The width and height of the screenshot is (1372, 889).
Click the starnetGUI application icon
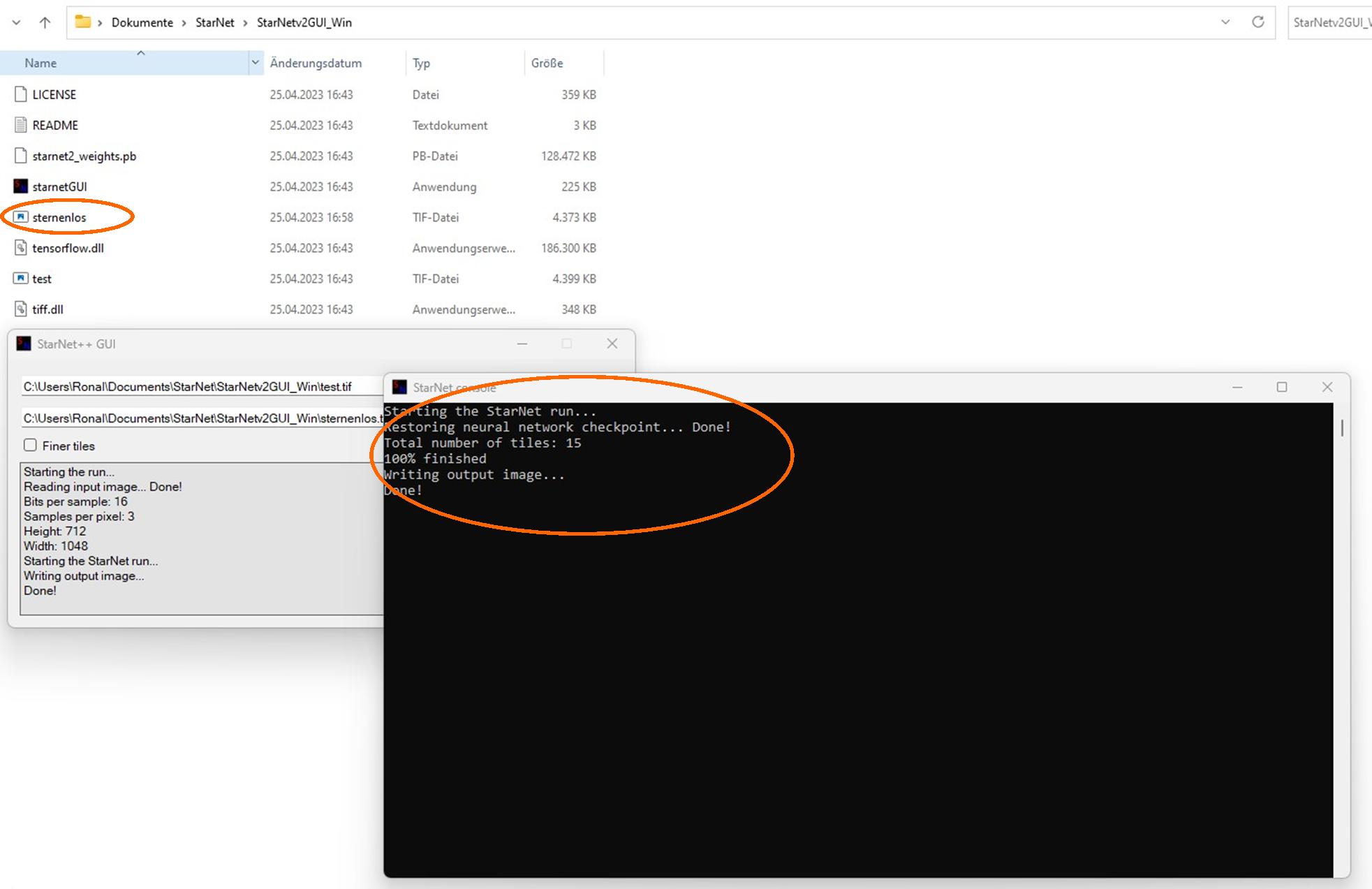[21, 186]
